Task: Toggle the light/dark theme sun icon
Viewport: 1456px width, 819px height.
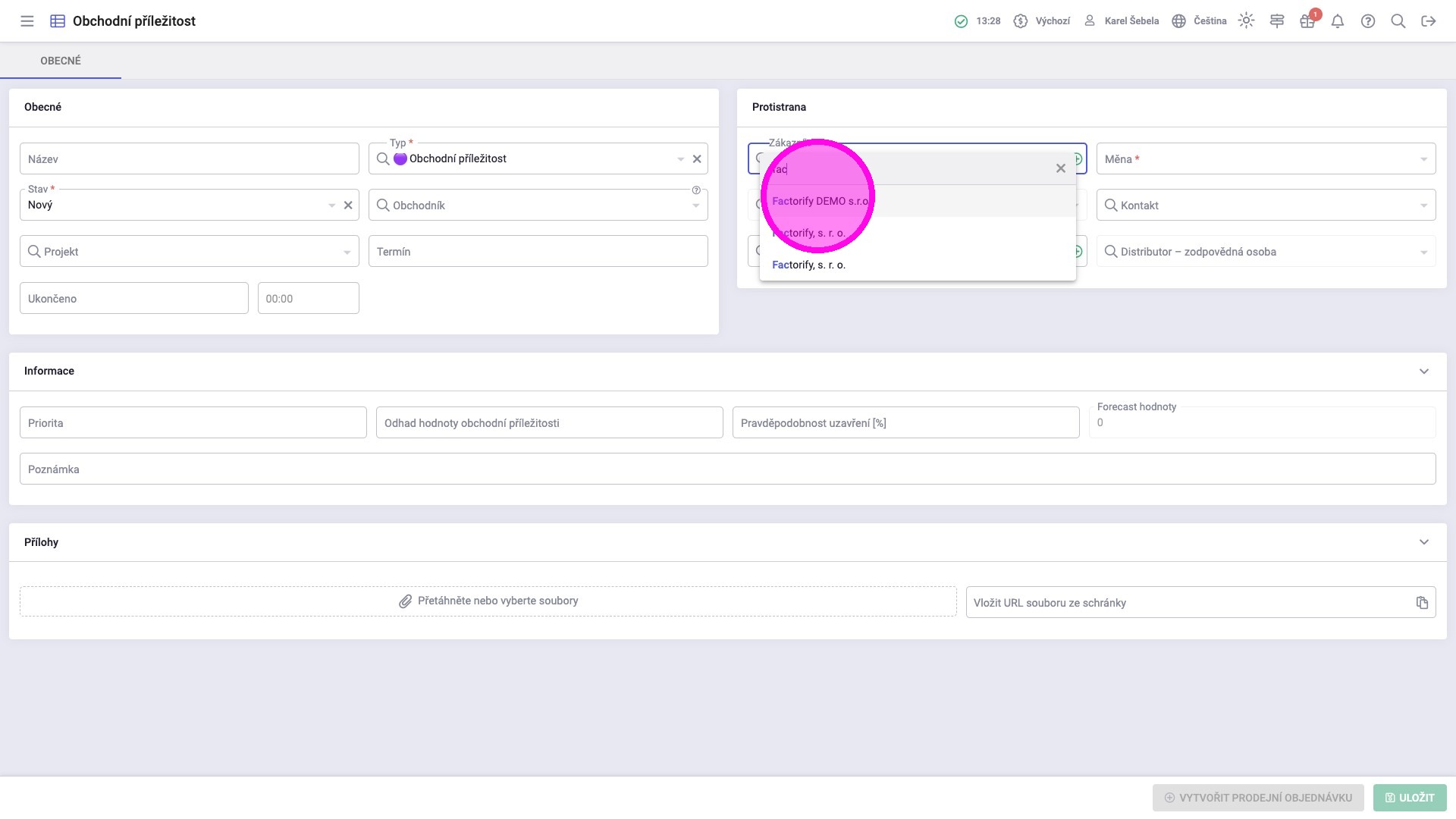Action: click(x=1246, y=21)
